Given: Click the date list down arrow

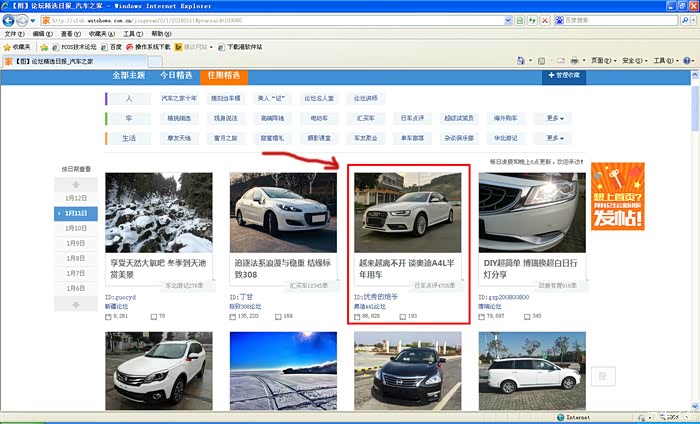Looking at the screenshot, I should (x=76, y=303).
